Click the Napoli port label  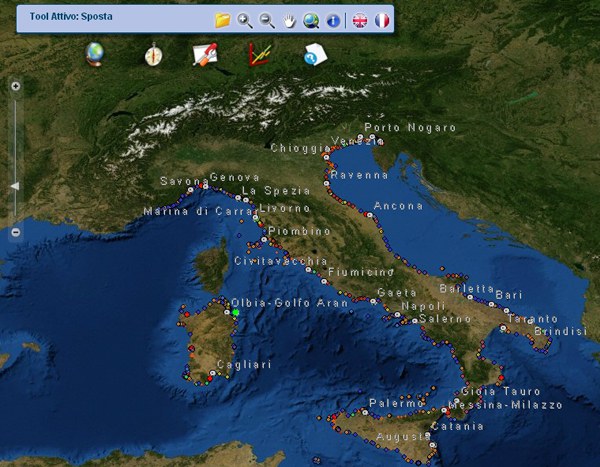pyautogui.click(x=423, y=306)
